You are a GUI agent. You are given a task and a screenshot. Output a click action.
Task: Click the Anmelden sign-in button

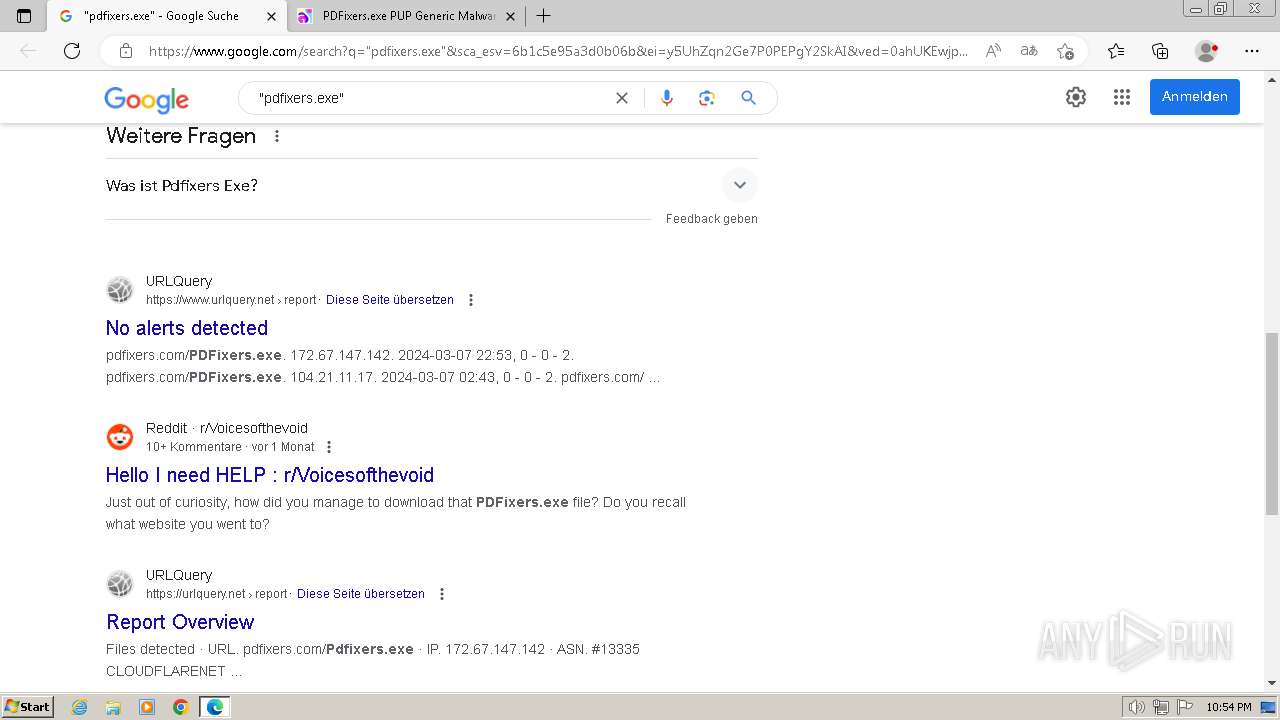coord(1194,97)
